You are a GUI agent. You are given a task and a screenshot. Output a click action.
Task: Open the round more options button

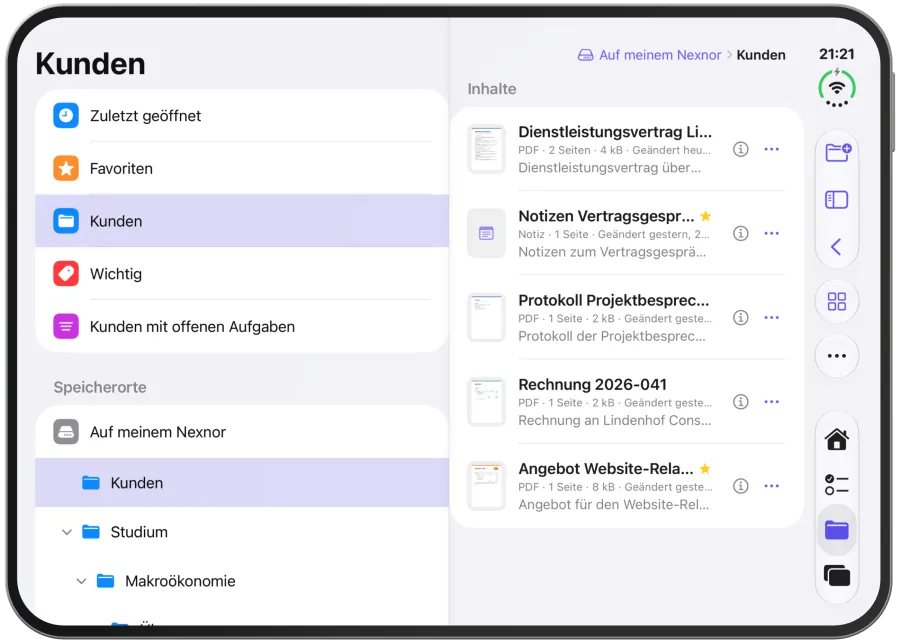tap(837, 356)
